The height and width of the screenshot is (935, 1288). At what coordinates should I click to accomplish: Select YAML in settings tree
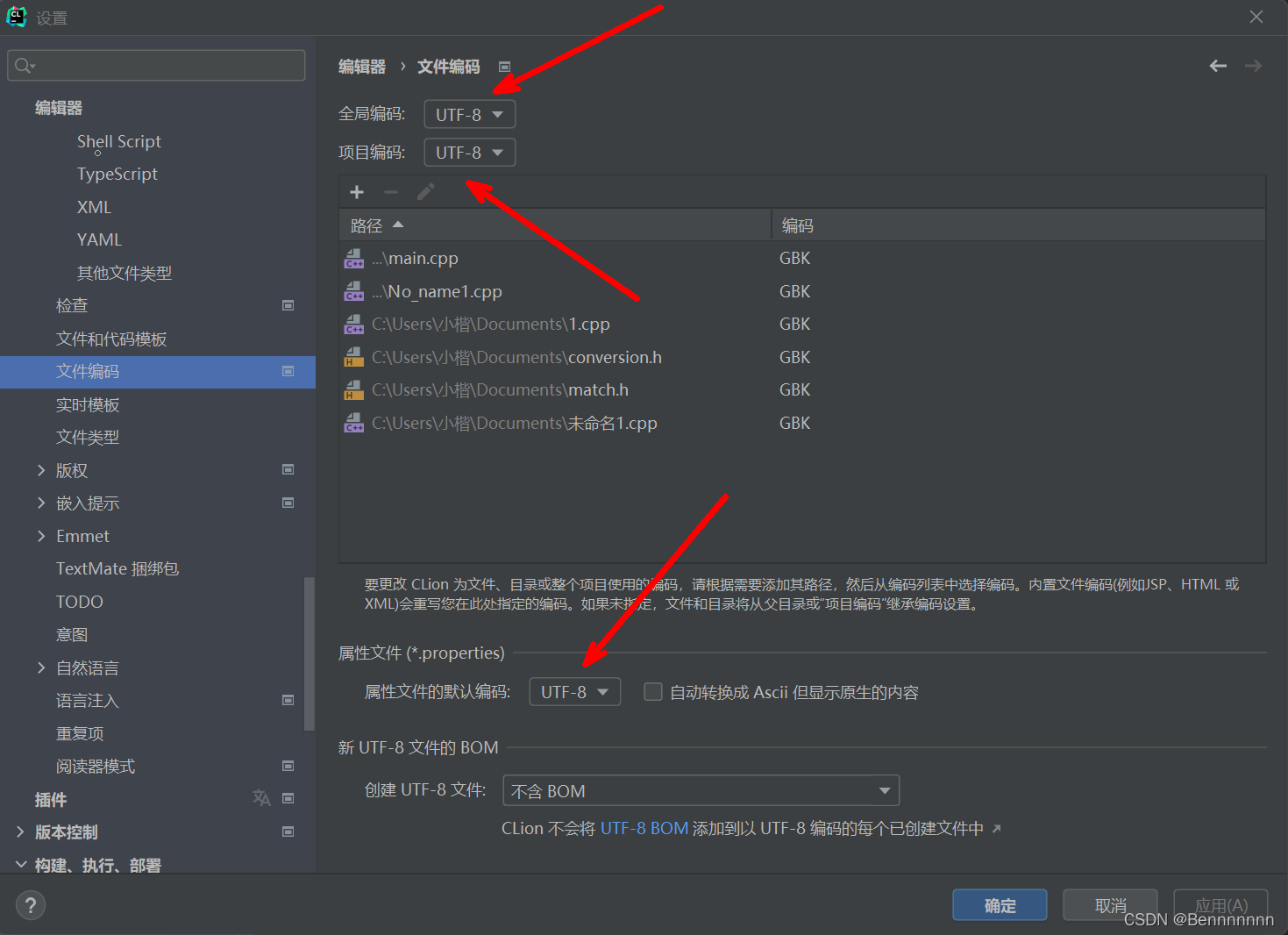[x=99, y=239]
